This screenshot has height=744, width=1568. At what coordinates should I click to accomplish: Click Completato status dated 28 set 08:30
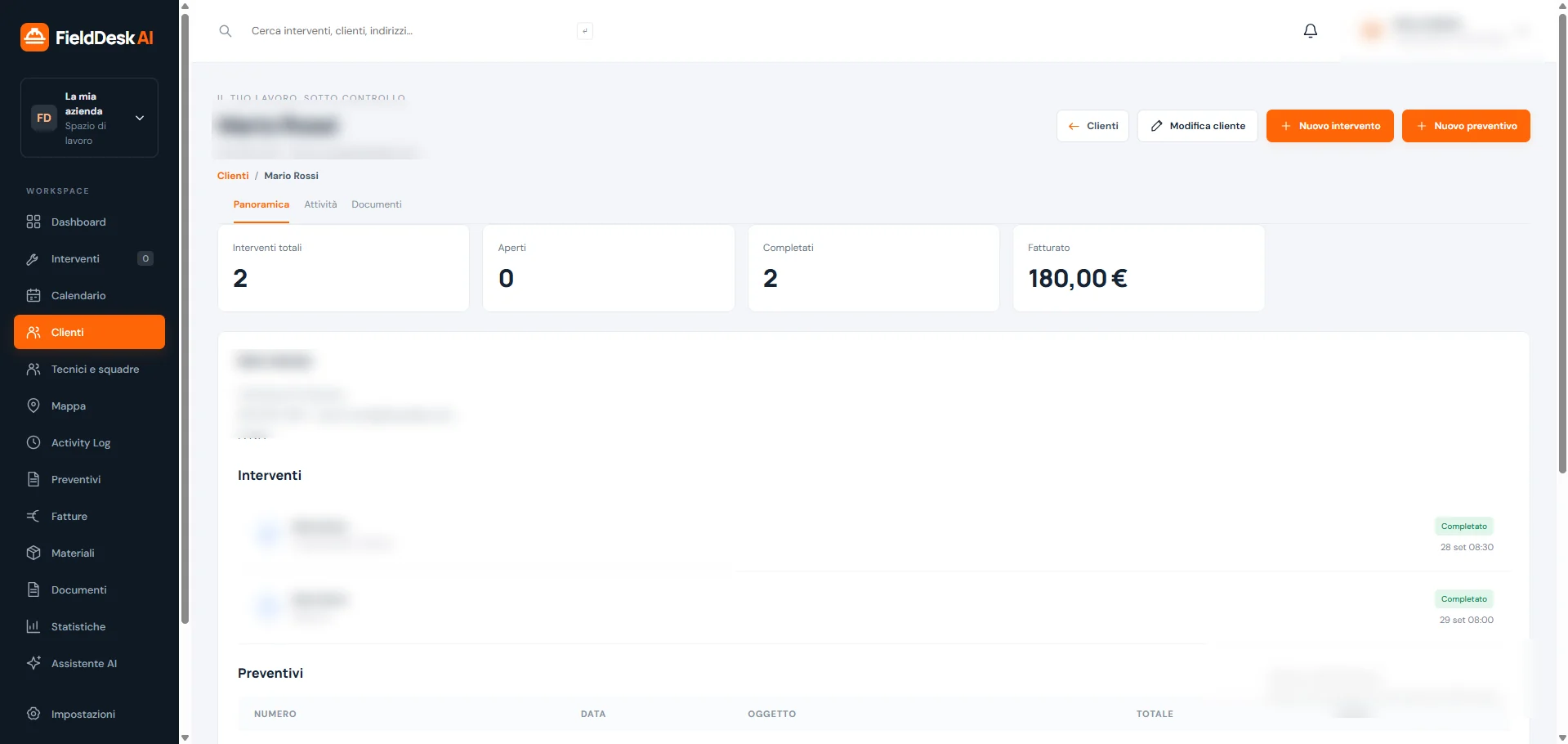(1463, 526)
